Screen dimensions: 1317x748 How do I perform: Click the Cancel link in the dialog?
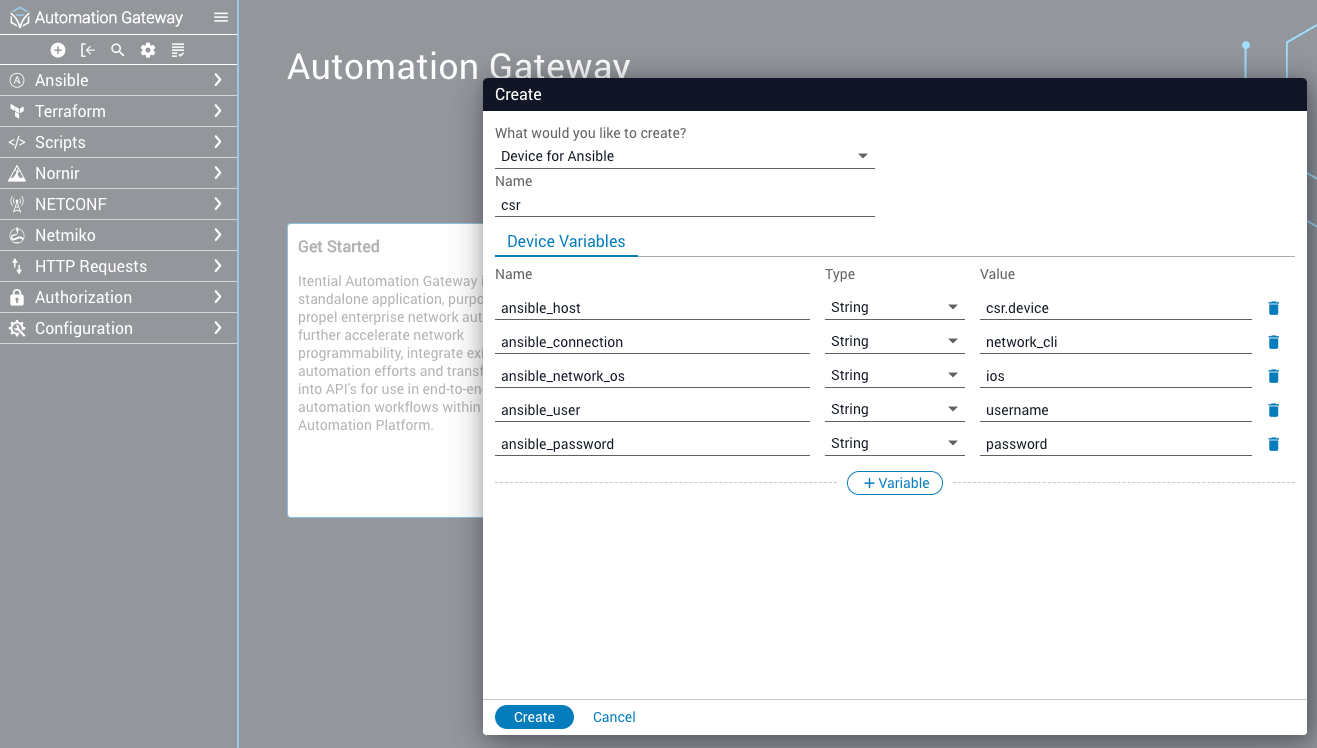614,717
